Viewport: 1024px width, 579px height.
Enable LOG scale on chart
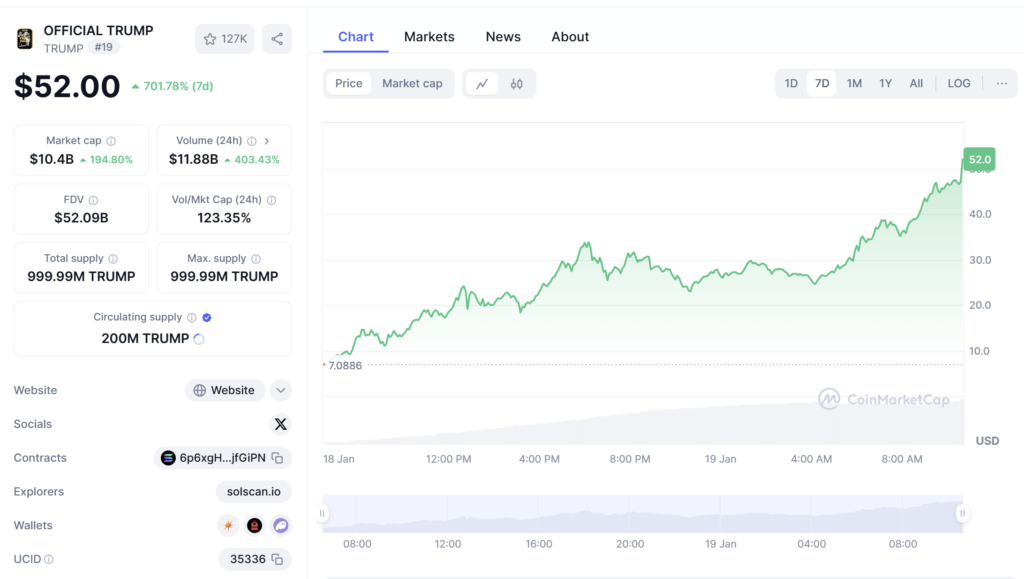point(958,84)
